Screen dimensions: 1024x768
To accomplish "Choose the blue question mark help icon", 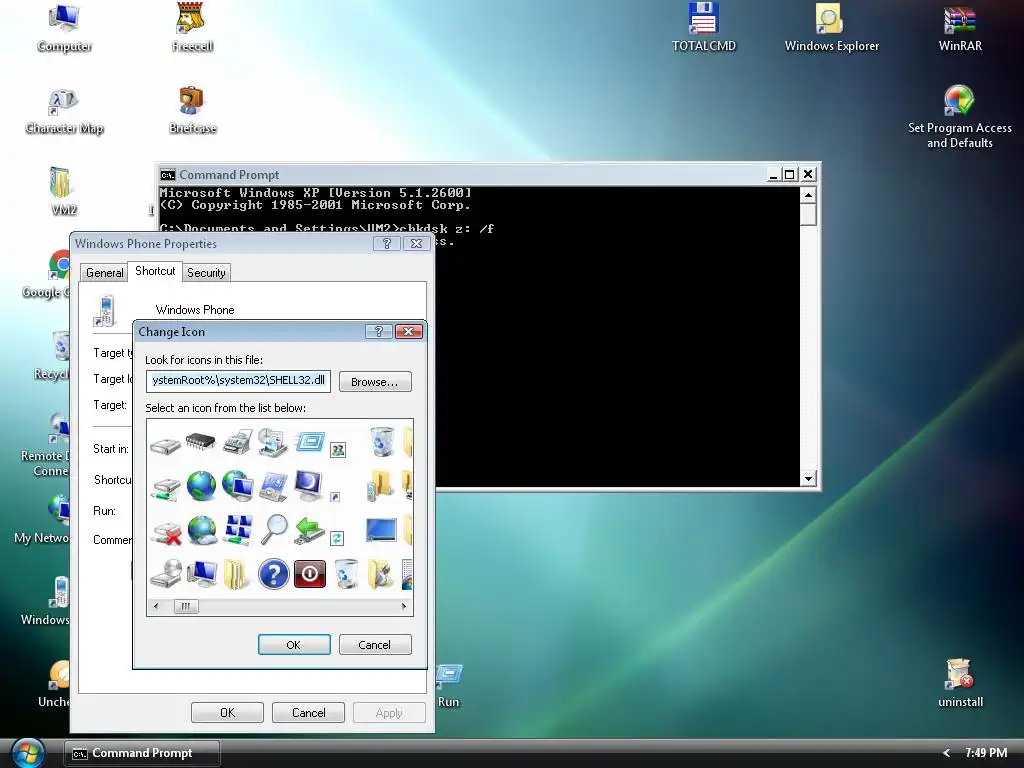I will pos(273,574).
